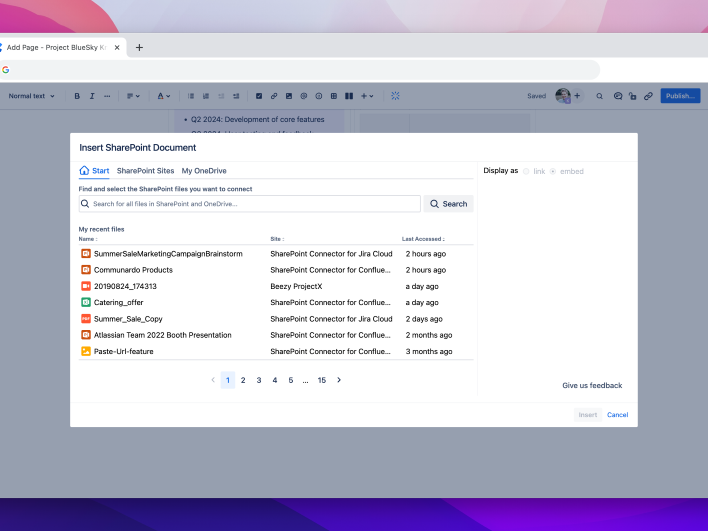This screenshot has width=708, height=531.
Task: Open a new browser tab
Action: (x=139, y=47)
